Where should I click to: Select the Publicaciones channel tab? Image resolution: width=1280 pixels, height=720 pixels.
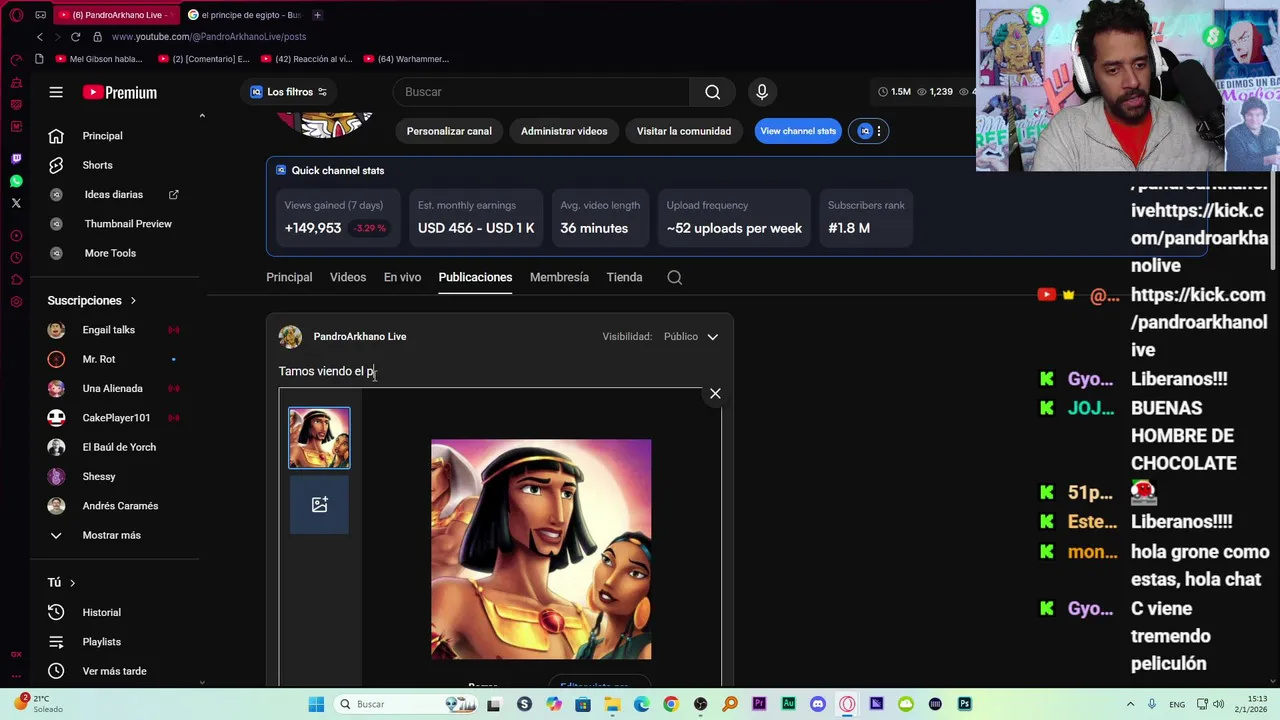[x=475, y=277]
